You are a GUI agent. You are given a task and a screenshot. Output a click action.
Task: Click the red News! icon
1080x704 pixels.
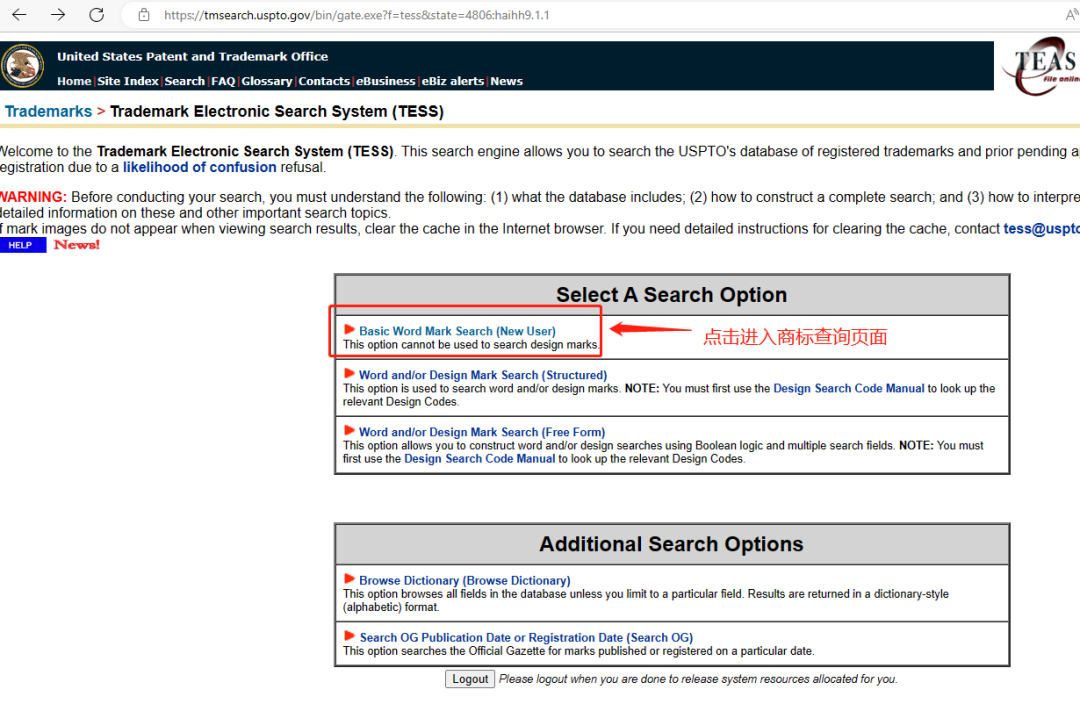(77, 245)
